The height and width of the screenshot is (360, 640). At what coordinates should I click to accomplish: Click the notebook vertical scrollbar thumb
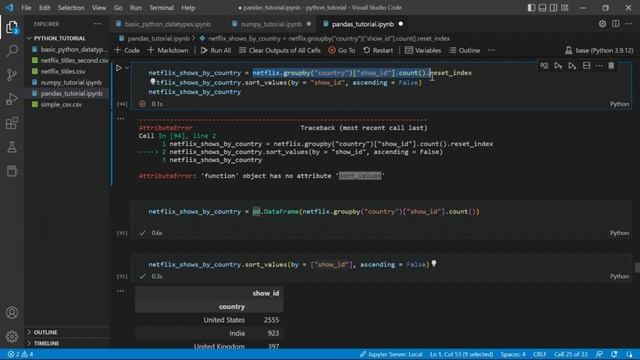637,267
